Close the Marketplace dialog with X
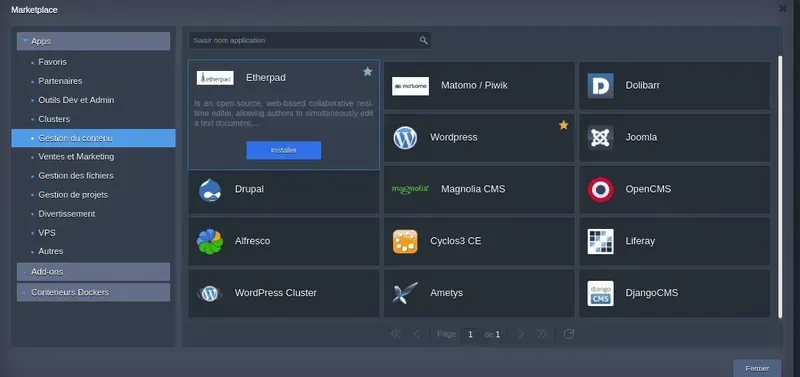Viewport: 800px width, 377px height. tap(782, 8)
